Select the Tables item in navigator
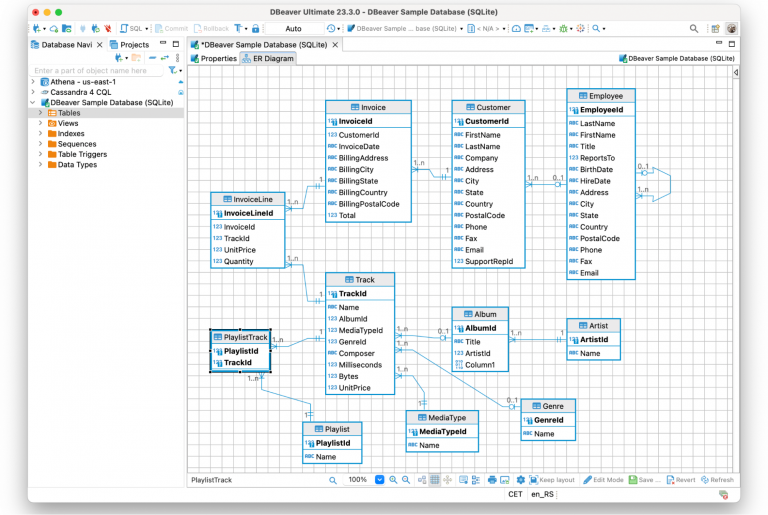This screenshot has height=515, width=768. (69, 113)
